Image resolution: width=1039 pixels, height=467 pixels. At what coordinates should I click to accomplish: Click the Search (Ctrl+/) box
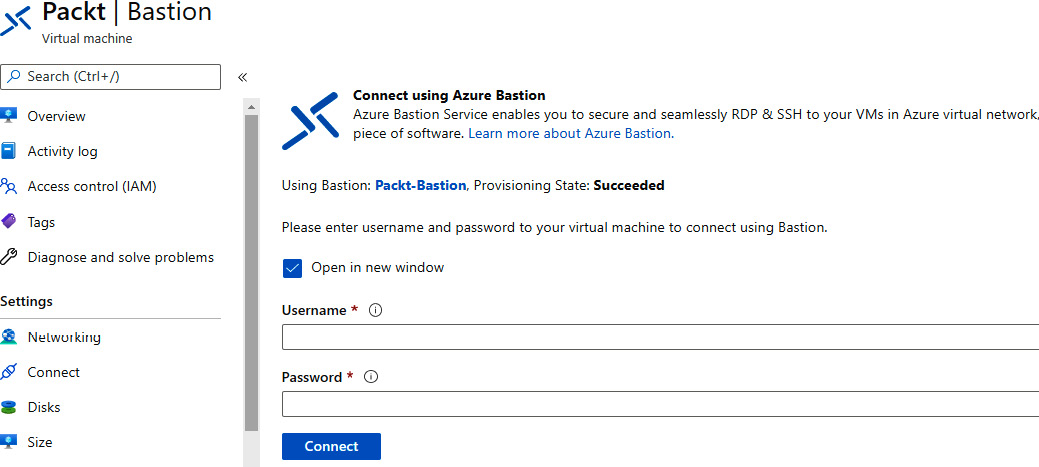[111, 77]
